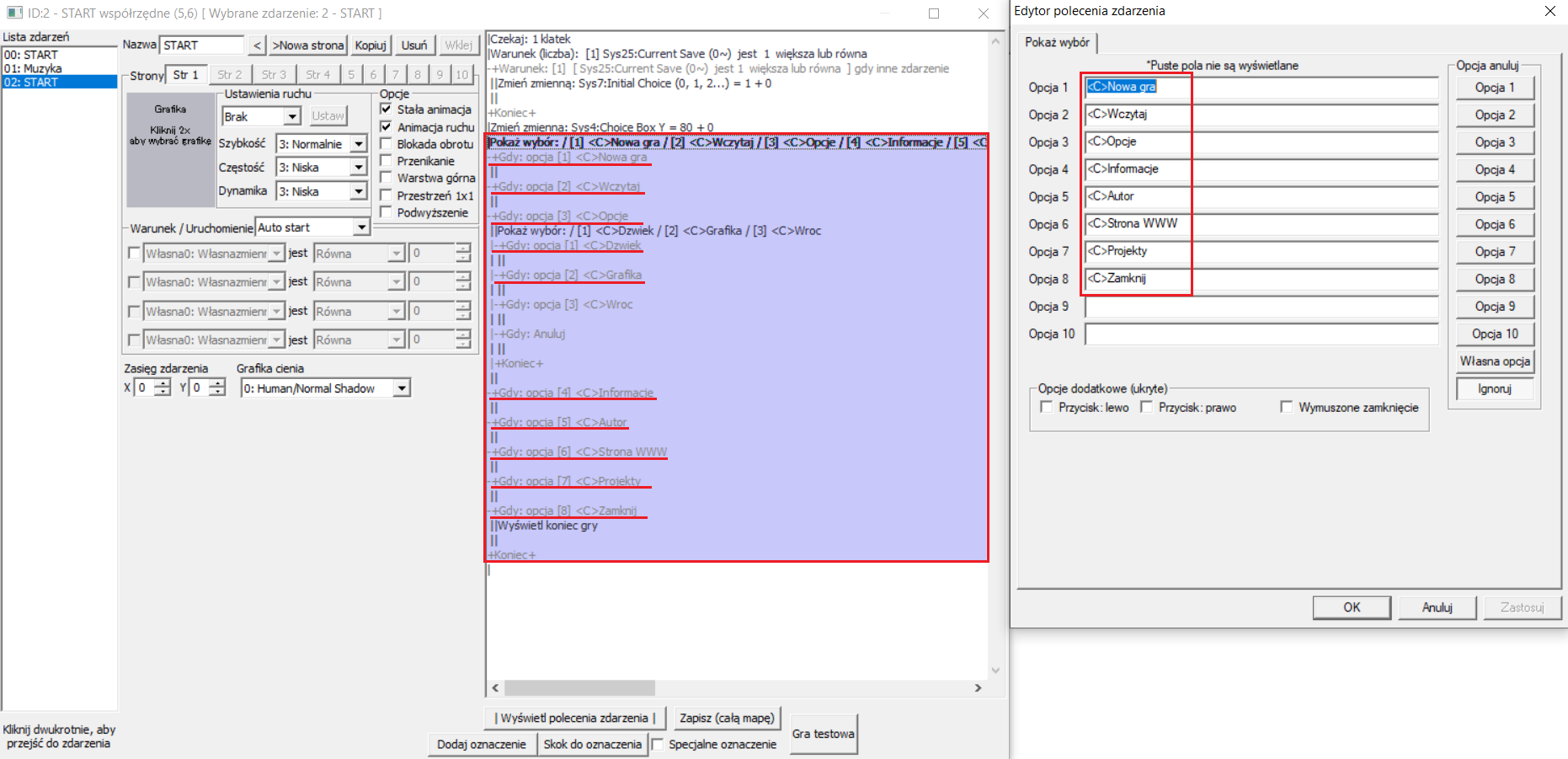Check the Wymuszone zamknięcie checkbox

1286,408
